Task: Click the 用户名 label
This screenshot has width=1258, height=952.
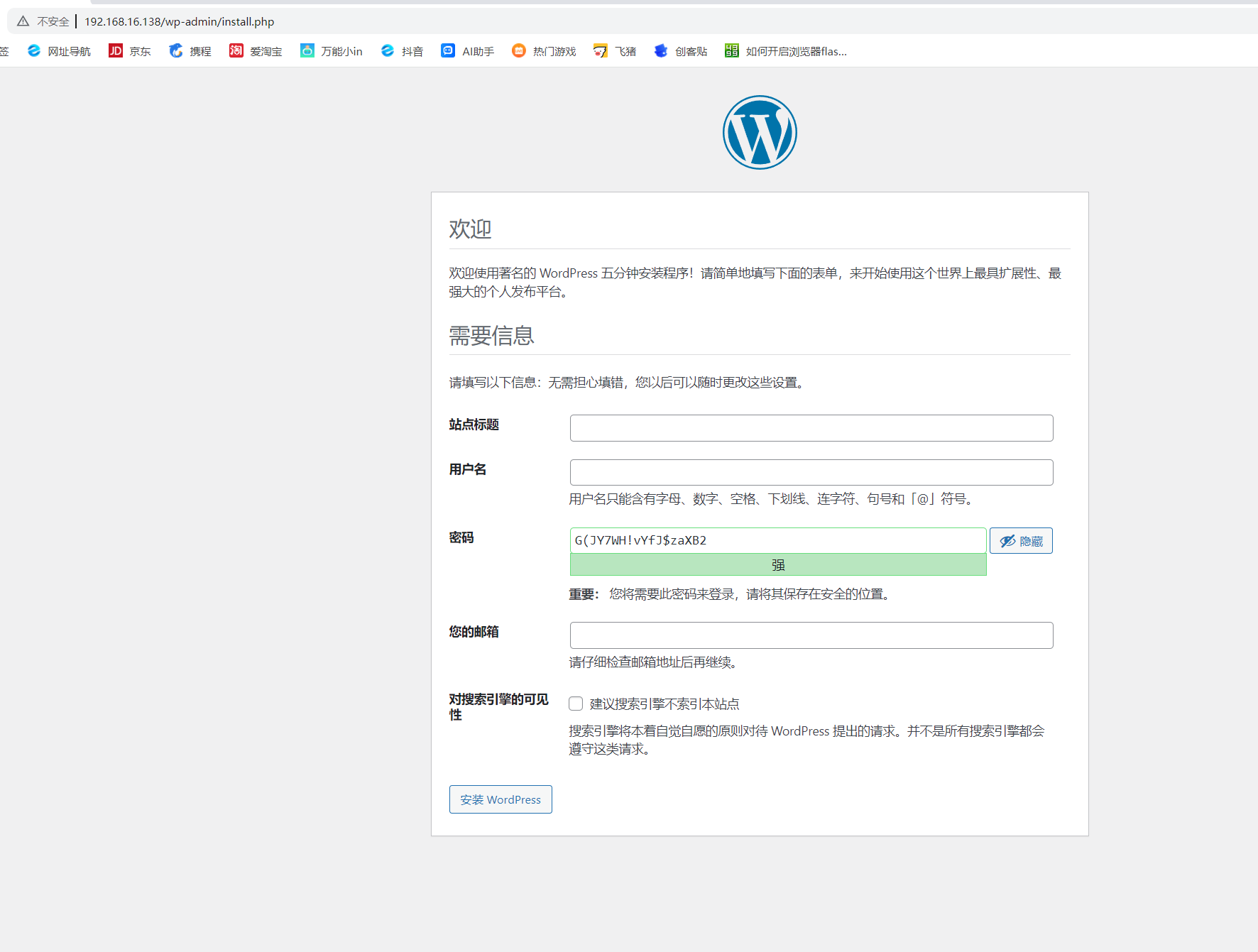Action: click(467, 469)
